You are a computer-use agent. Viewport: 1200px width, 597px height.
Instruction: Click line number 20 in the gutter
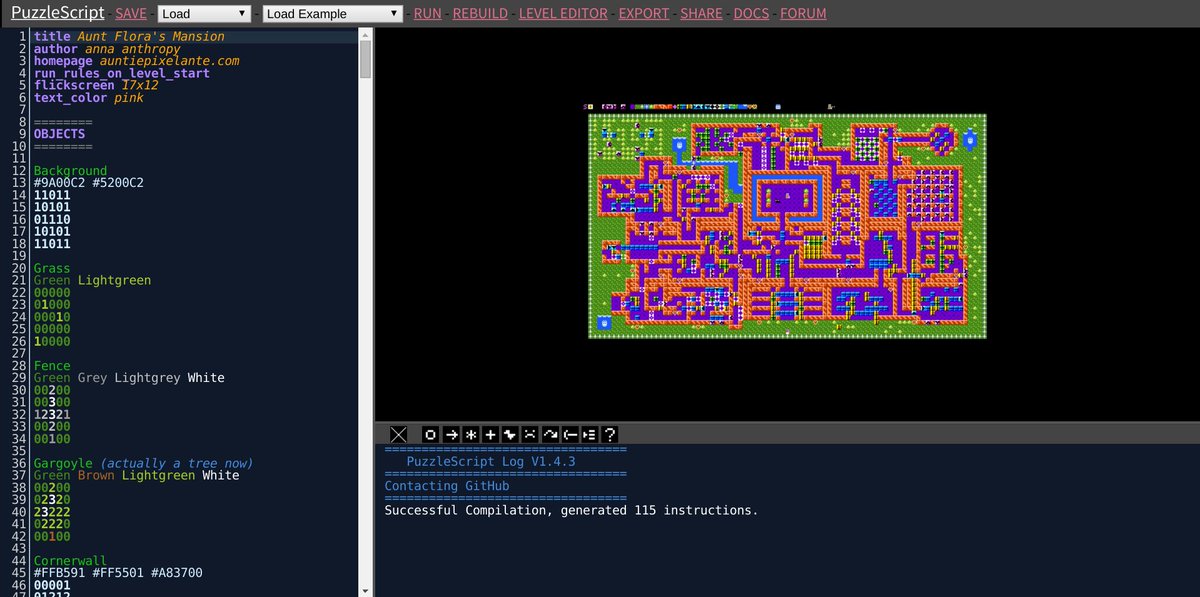coord(20,269)
